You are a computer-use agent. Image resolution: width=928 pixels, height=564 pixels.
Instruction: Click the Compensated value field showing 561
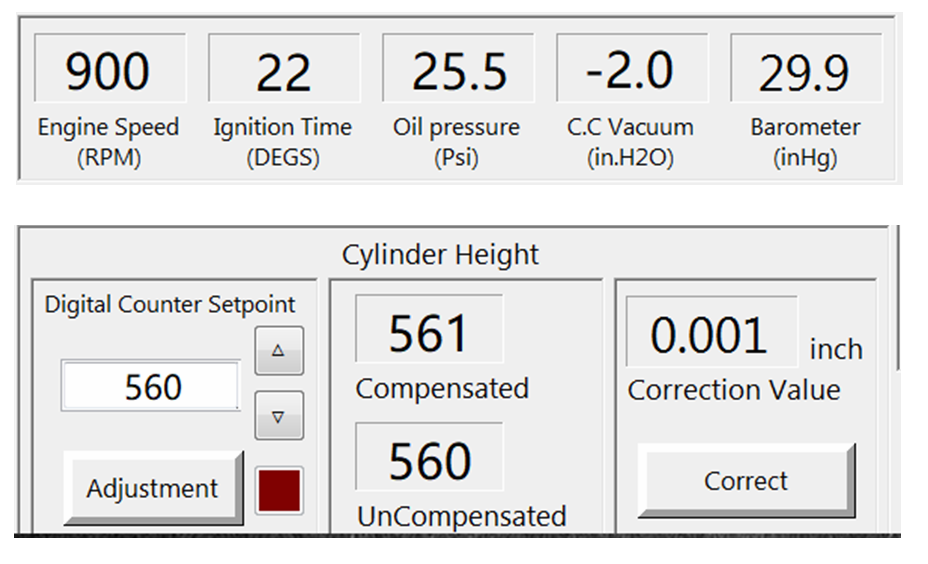click(x=429, y=333)
